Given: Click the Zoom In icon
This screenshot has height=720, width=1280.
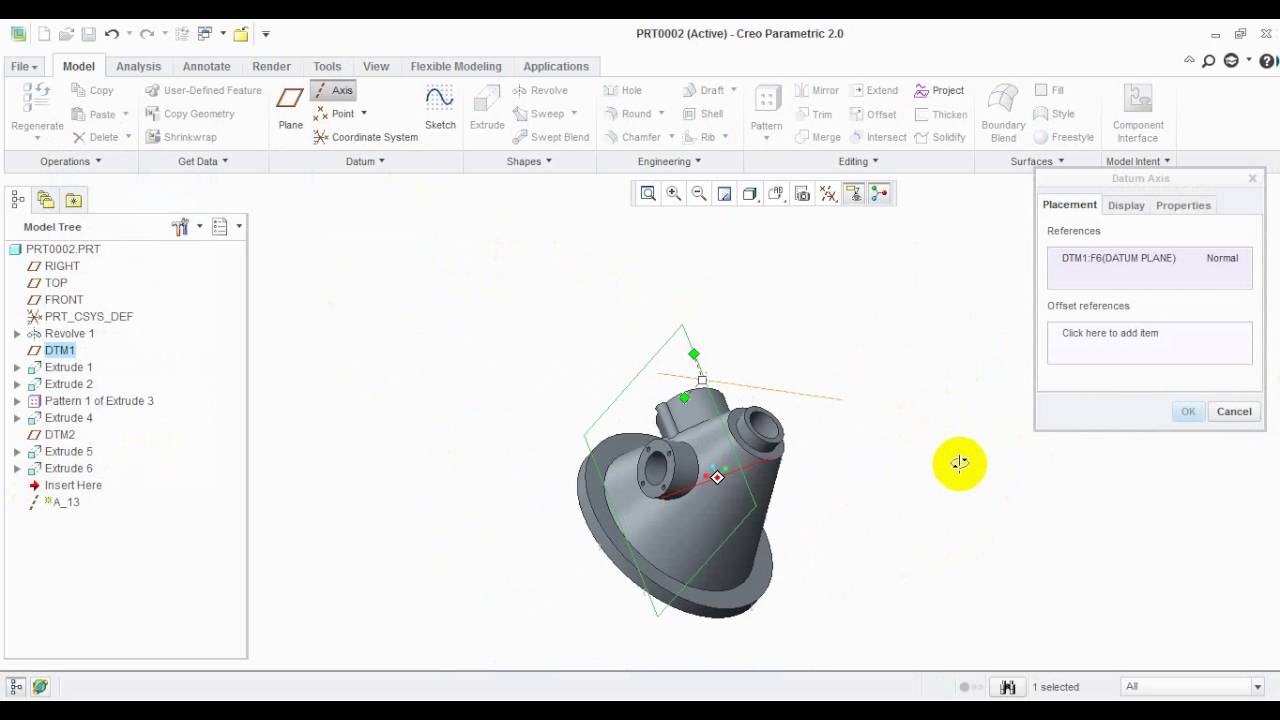Looking at the screenshot, I should 674,194.
